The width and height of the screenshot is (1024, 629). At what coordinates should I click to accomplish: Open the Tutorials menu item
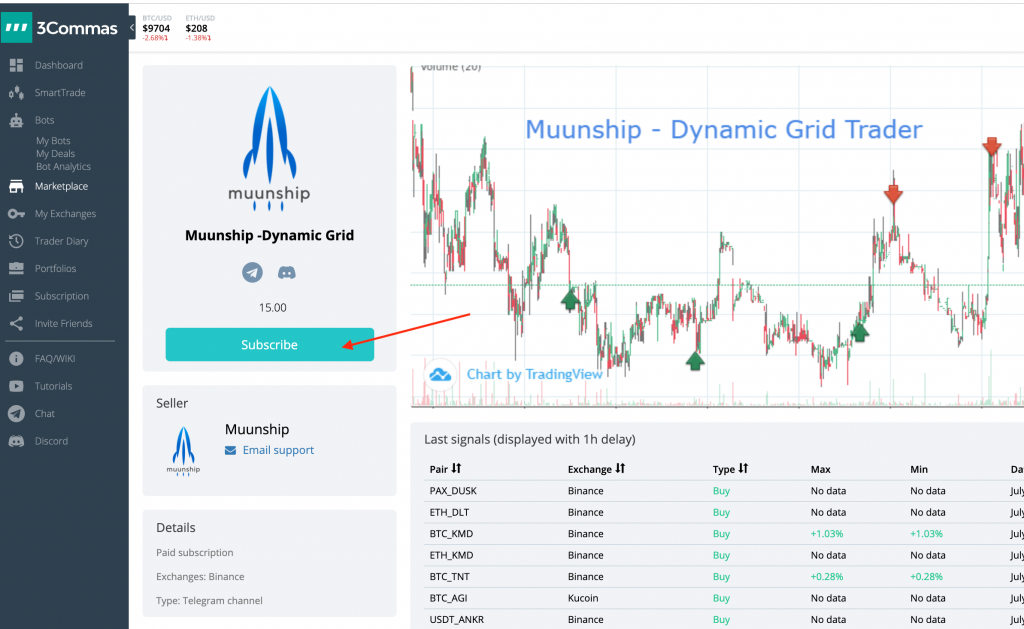(54, 386)
